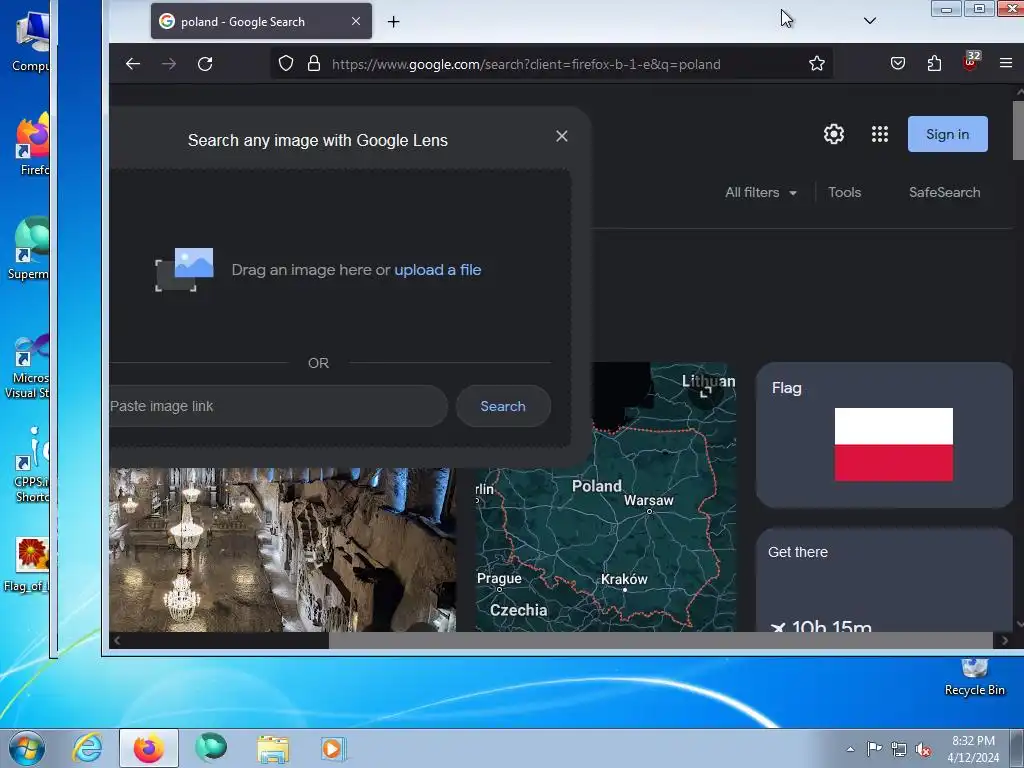The image size is (1024, 768).
Task: Click the muted volume tray icon
Action: point(923,749)
